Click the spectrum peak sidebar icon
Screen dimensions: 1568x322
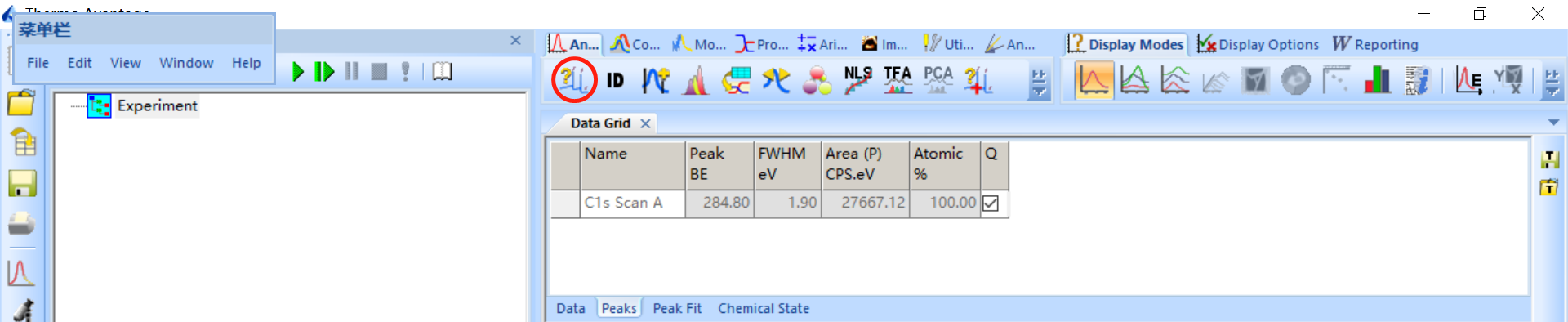coord(21,272)
